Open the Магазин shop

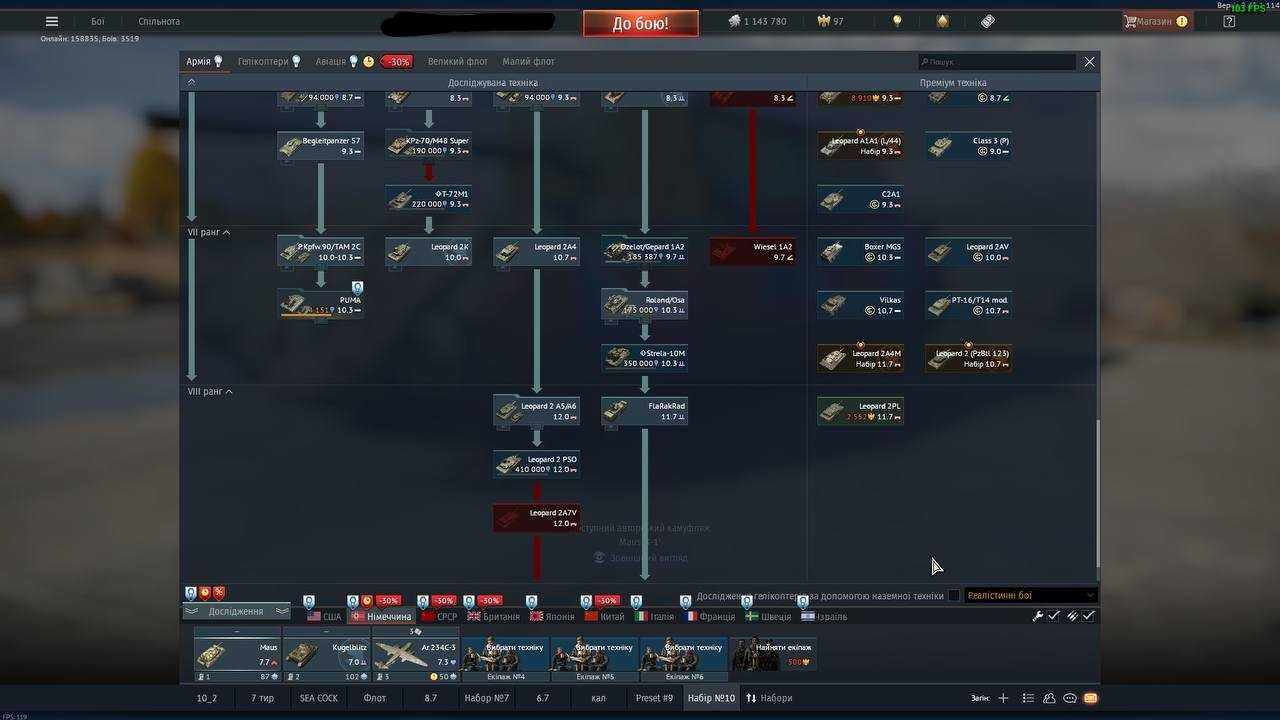(1157, 21)
